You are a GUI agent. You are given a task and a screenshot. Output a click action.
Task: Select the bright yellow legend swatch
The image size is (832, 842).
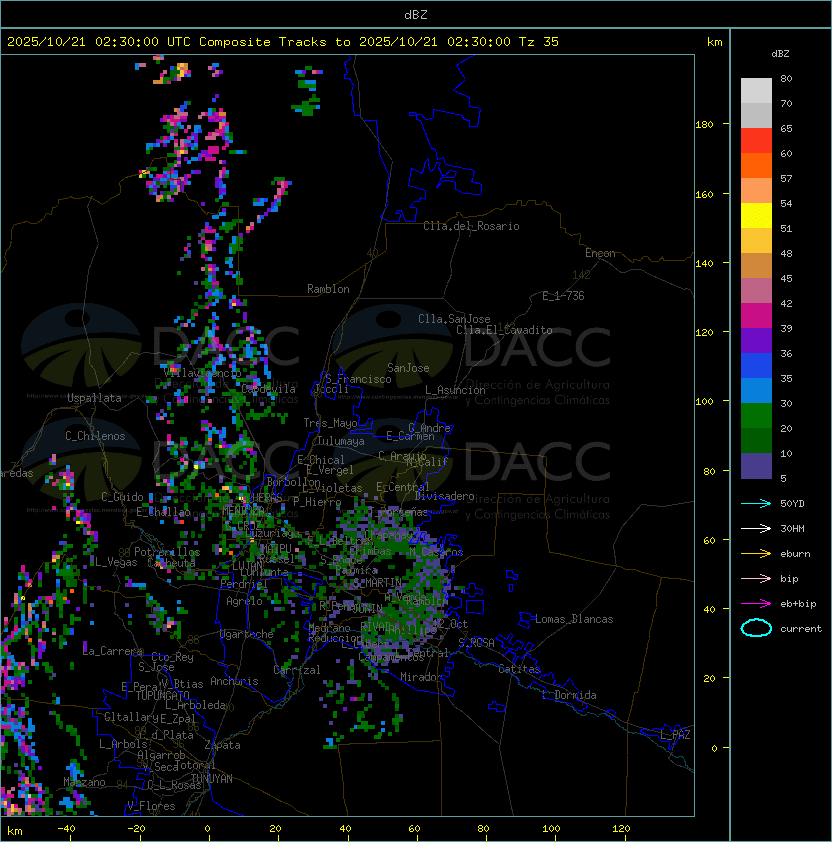(x=756, y=216)
